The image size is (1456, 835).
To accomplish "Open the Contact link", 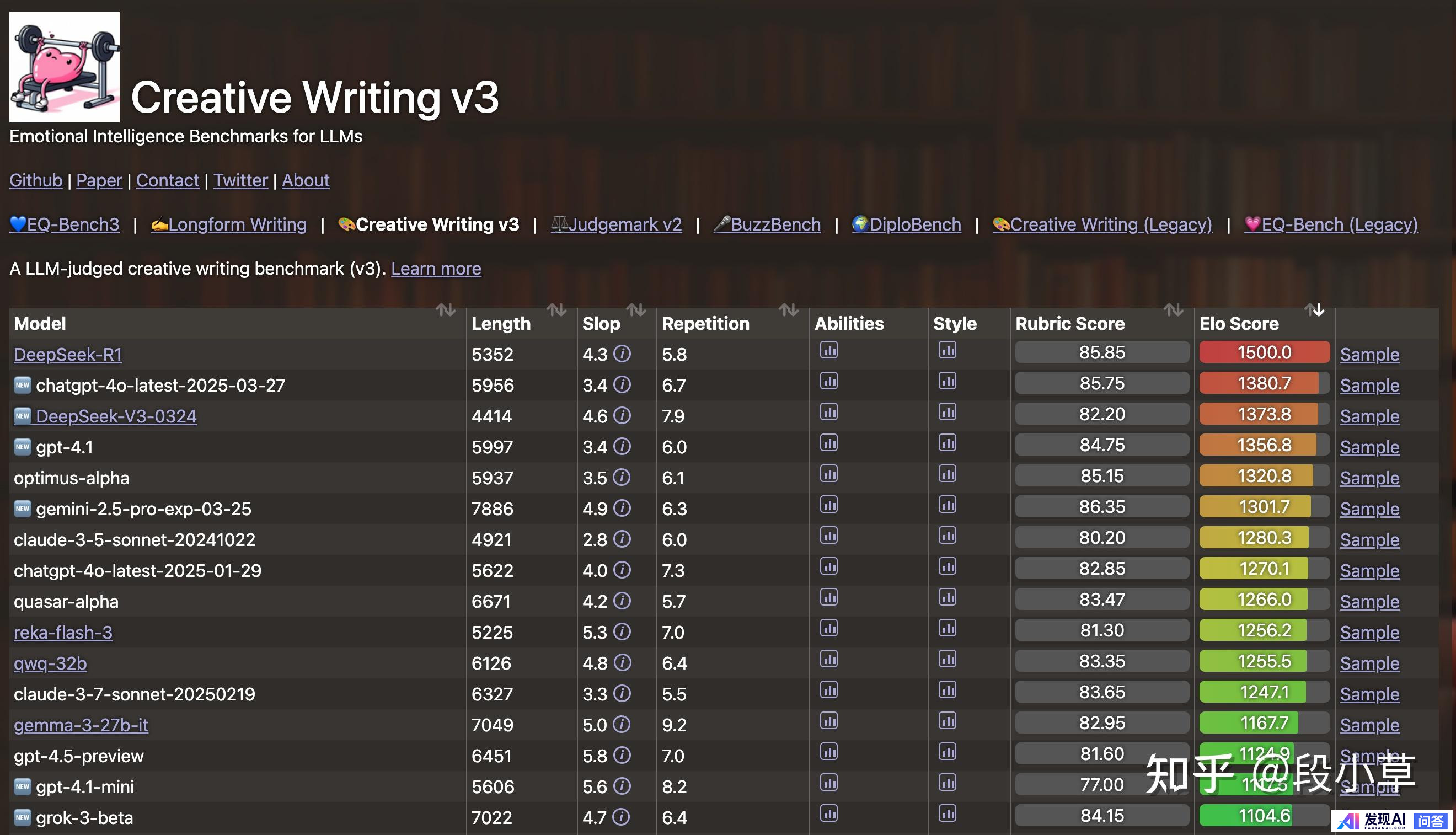I will click(x=168, y=181).
